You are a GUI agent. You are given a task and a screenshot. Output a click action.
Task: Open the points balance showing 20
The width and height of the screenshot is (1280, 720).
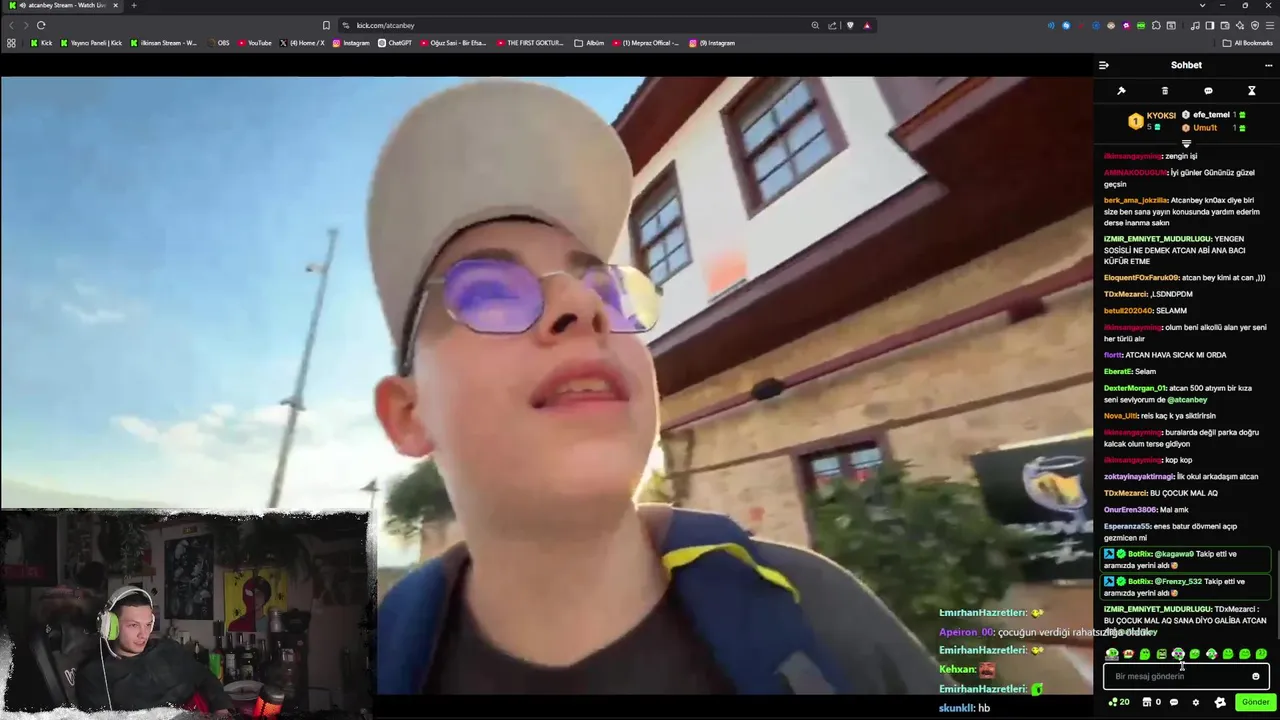[x=1119, y=702]
